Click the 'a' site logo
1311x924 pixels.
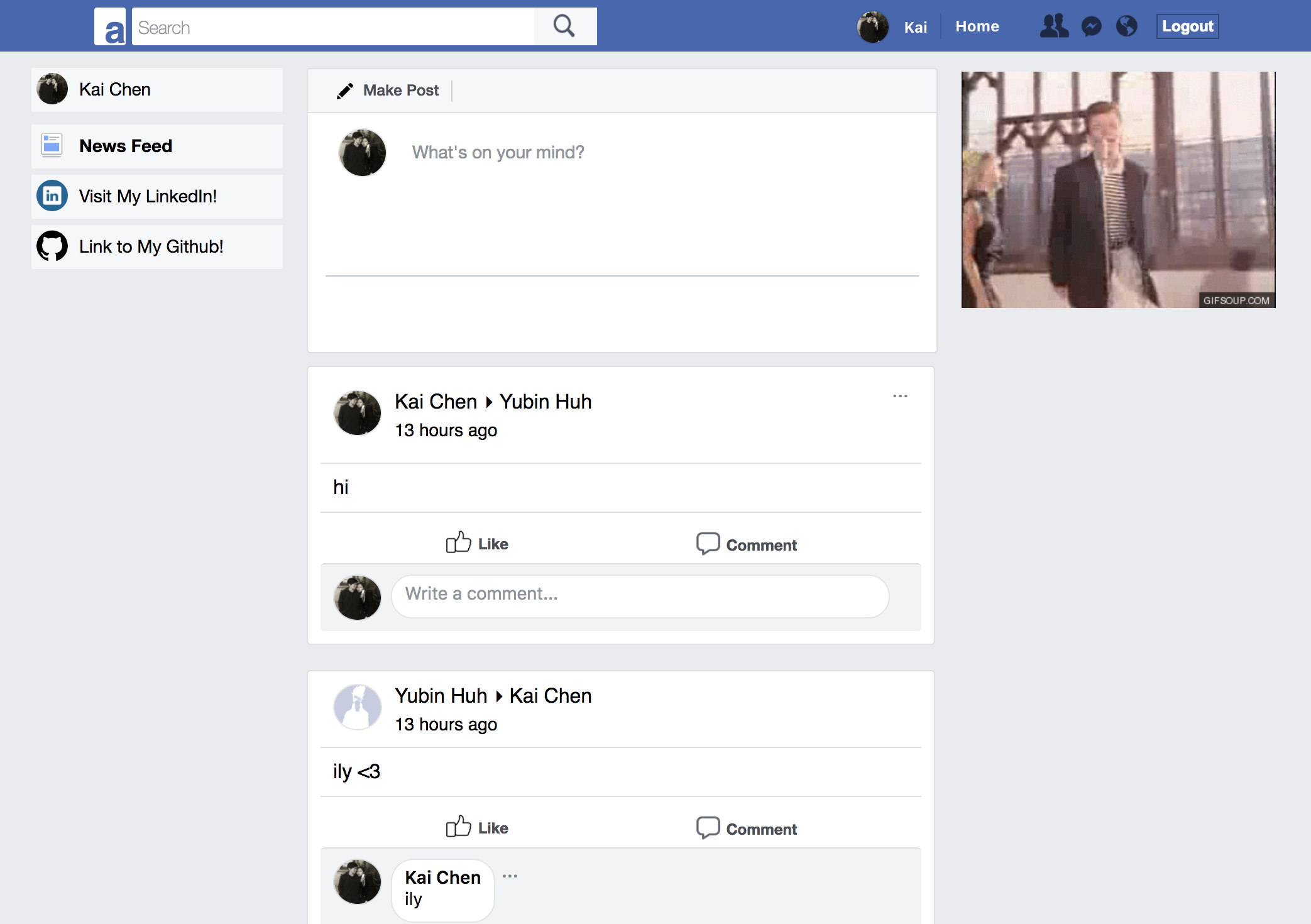pyautogui.click(x=111, y=27)
